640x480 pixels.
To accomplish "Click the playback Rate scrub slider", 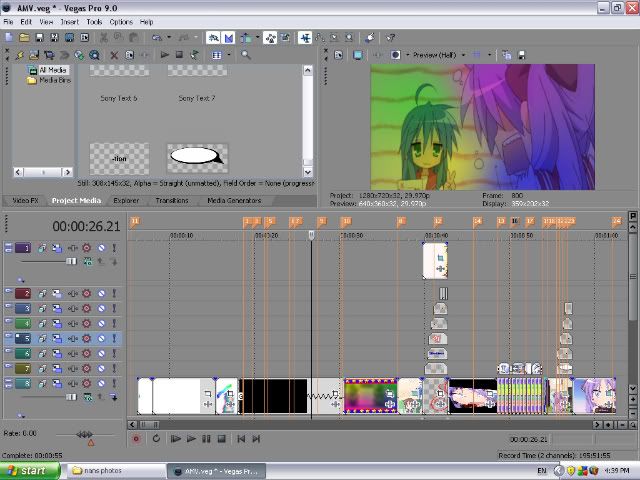I will coord(84,435).
